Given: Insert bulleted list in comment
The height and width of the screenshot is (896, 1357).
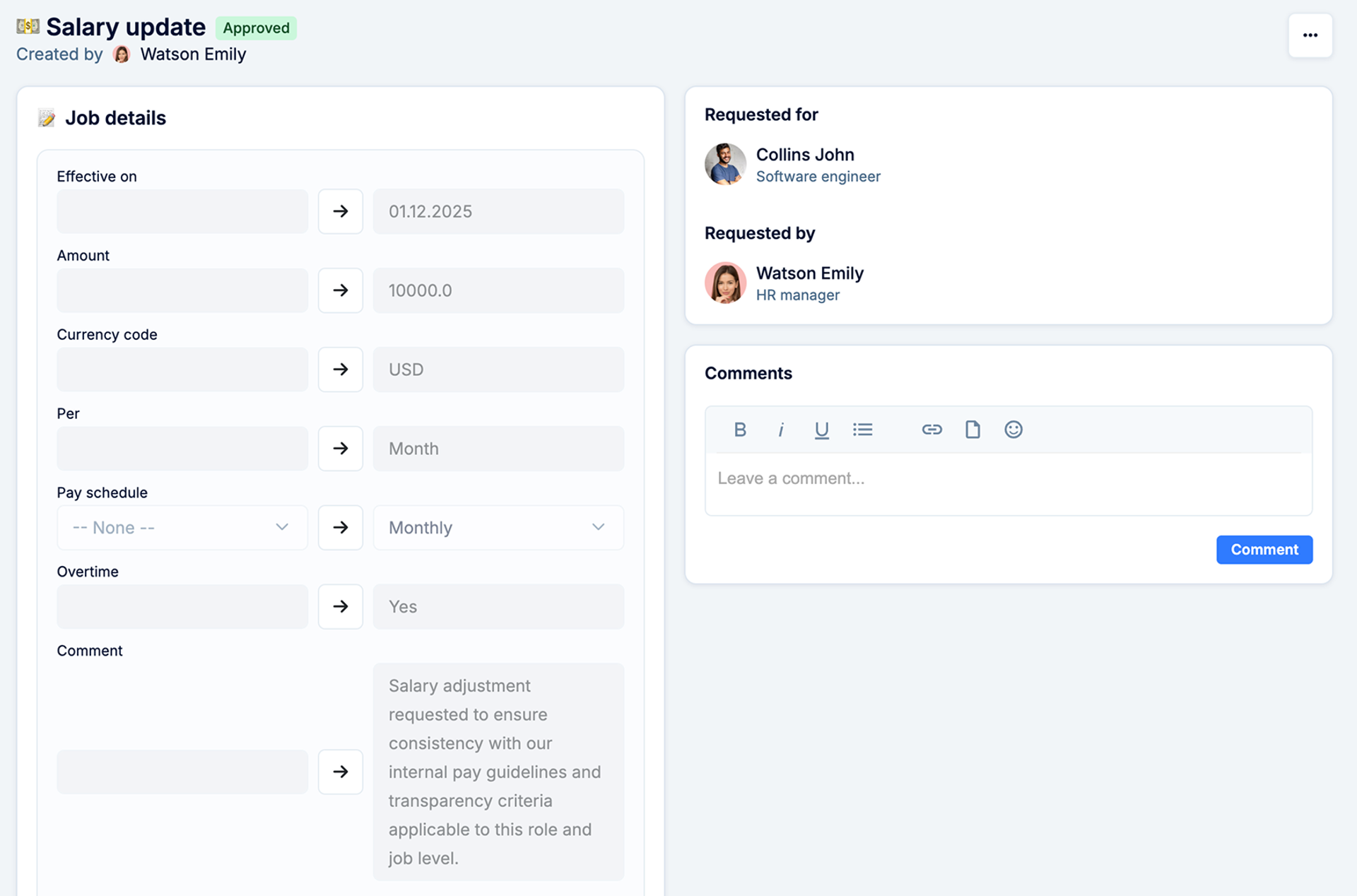Looking at the screenshot, I should click(862, 430).
